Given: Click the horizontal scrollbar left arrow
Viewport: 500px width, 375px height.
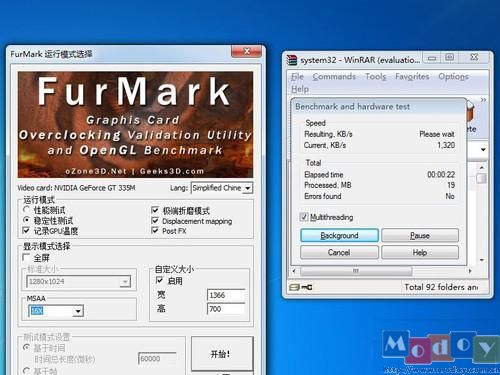Looking at the screenshot, I should [x=294, y=271].
